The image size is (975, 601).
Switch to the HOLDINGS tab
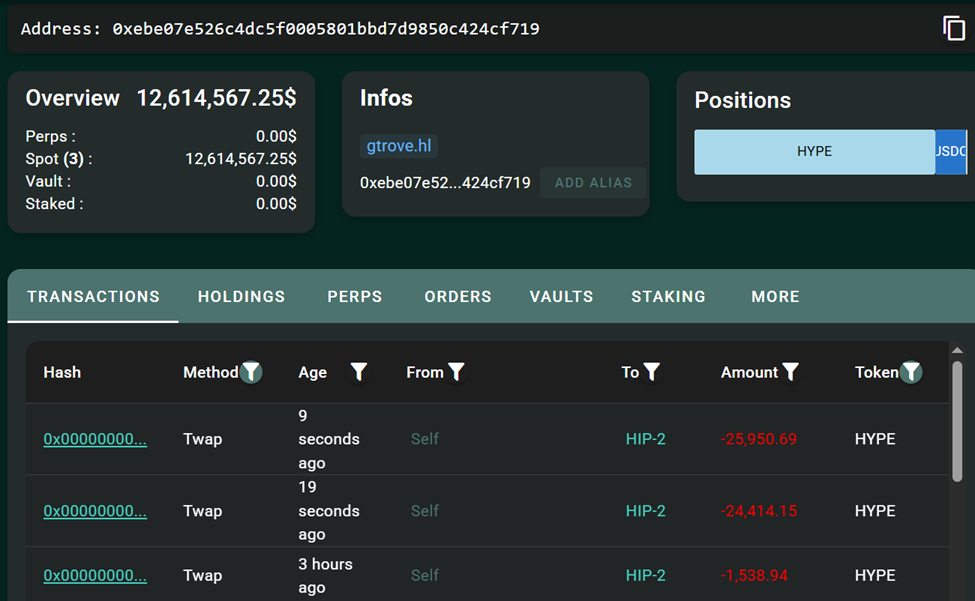[x=241, y=296]
